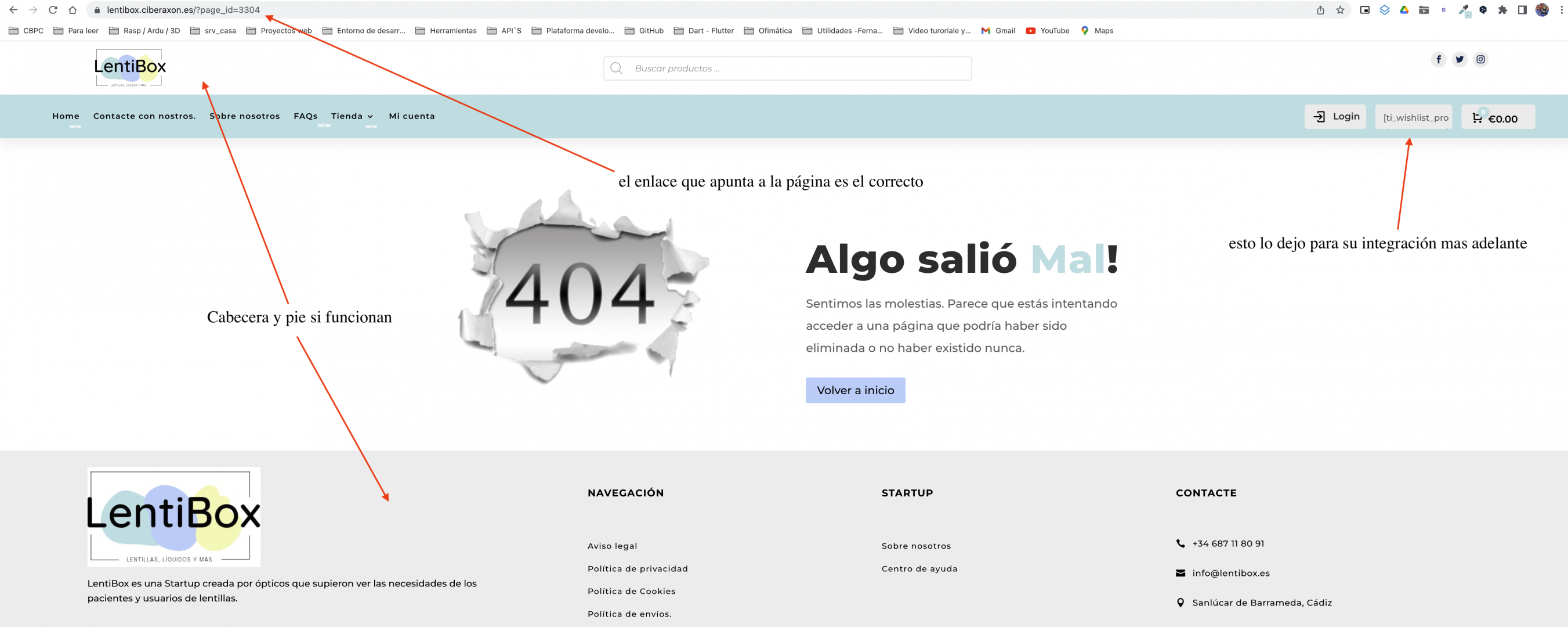Email info@lentibox.es from the footer

[x=1231, y=573]
